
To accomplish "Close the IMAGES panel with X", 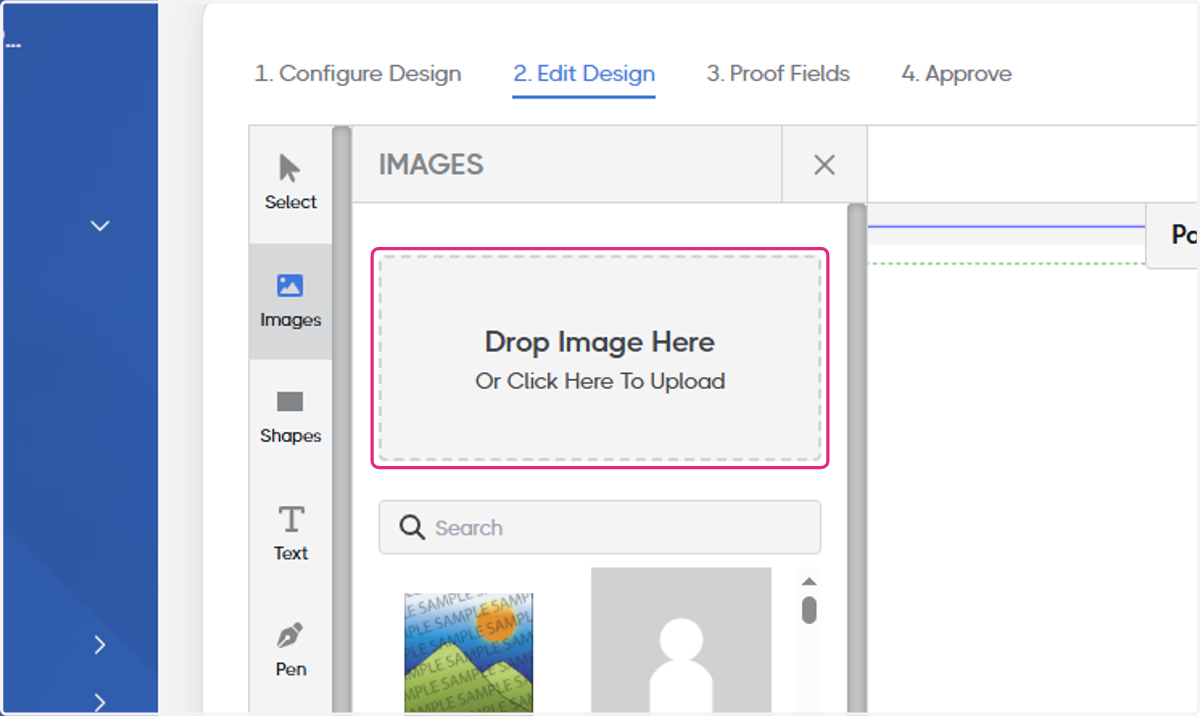I will [x=824, y=165].
